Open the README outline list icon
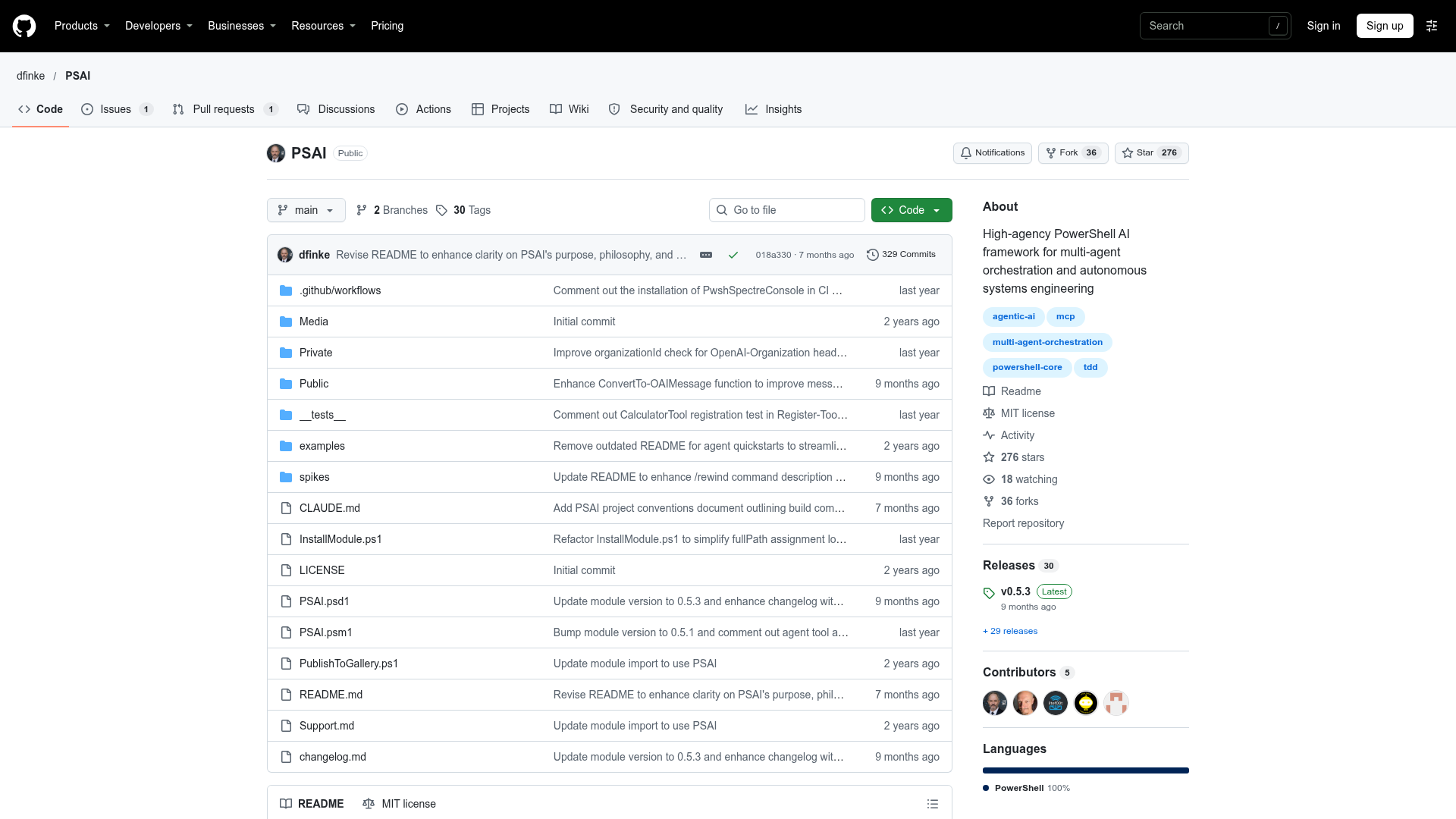 tap(933, 804)
